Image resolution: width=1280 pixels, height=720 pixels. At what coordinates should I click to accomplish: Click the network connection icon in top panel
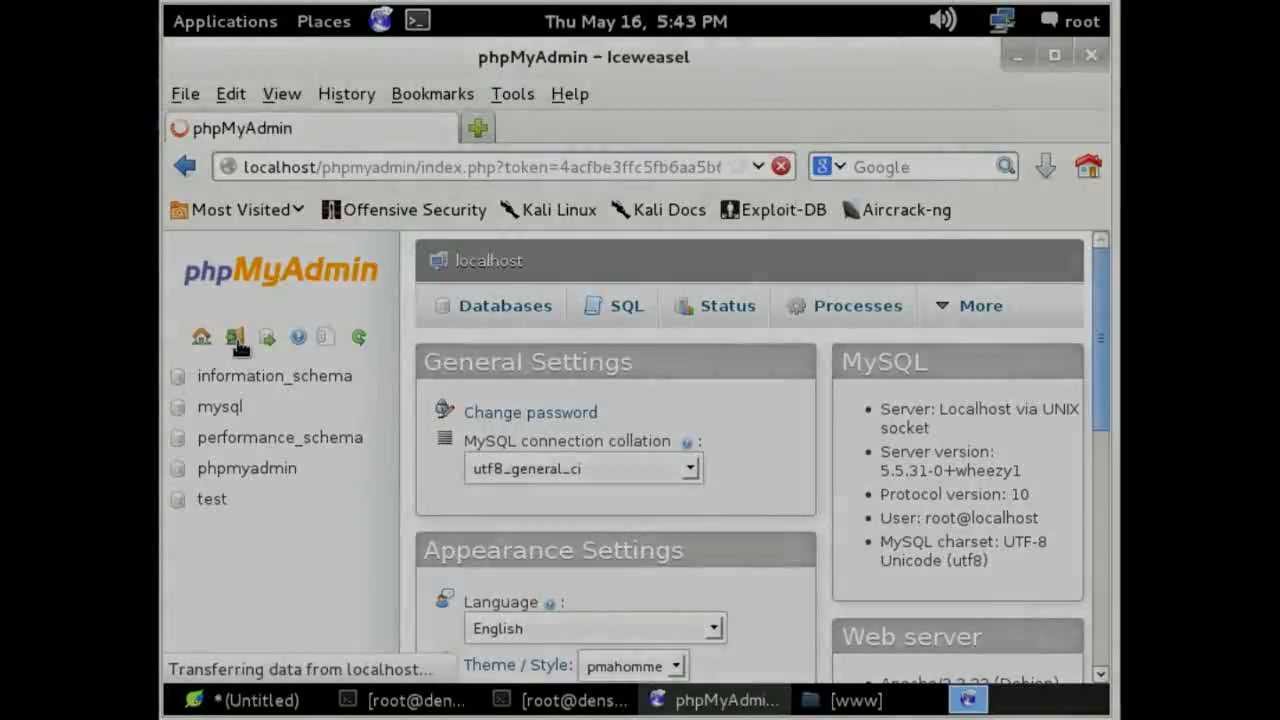(1002, 20)
